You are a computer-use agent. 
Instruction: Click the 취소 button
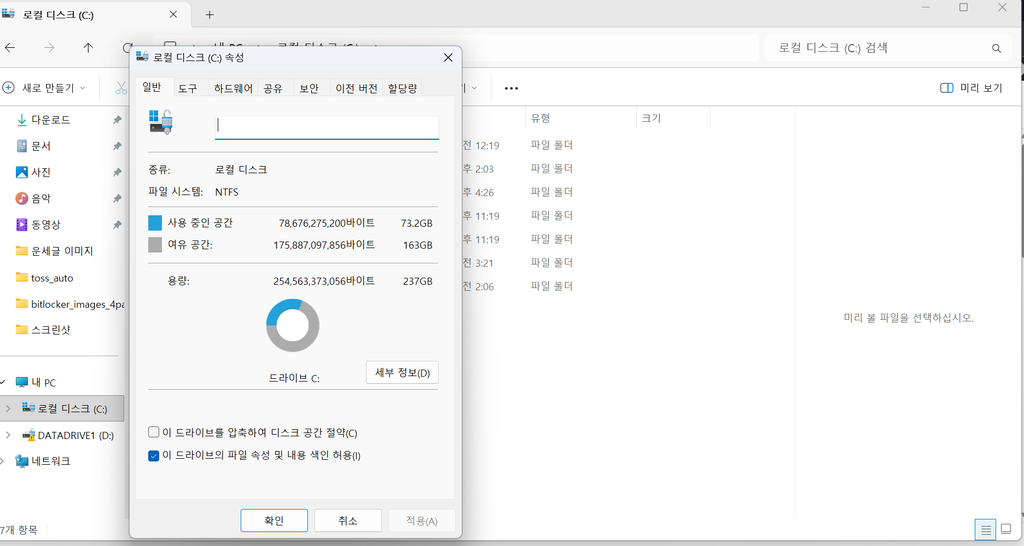347,521
